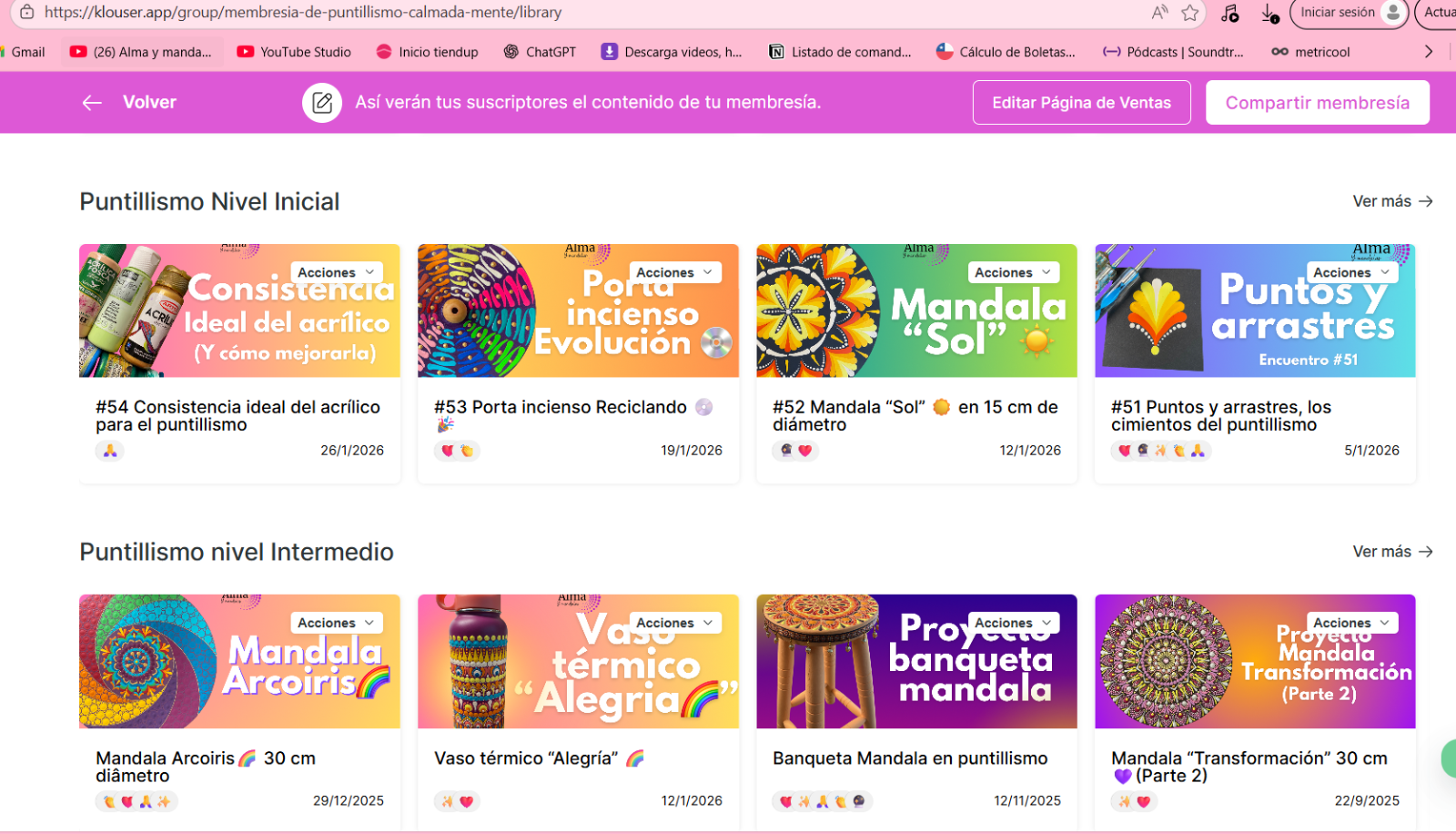The height and width of the screenshot is (834, 1456).
Task: Click the back arrow next to Volver
Action: point(92,103)
